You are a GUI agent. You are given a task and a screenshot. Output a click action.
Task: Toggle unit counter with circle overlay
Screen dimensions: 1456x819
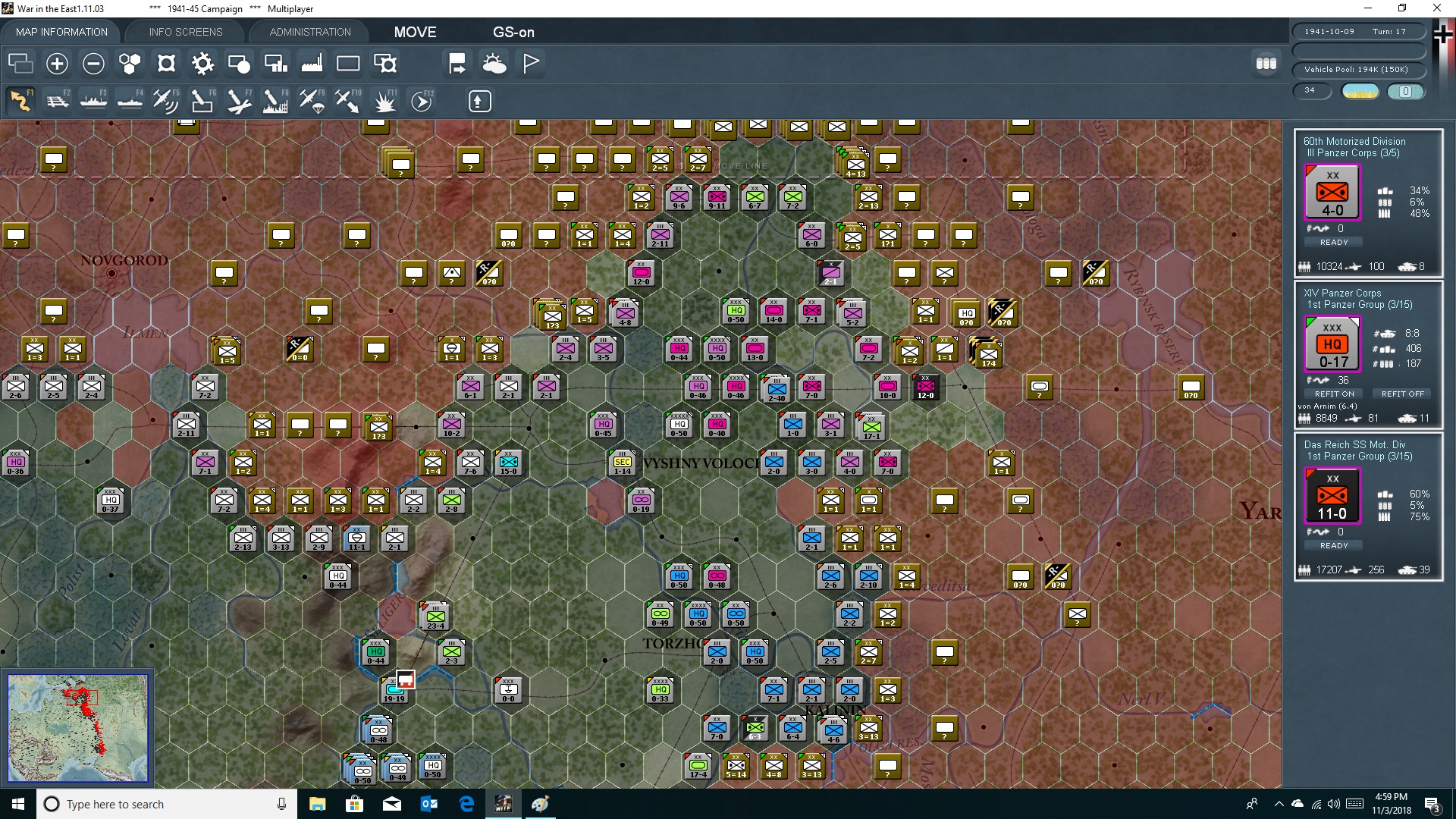point(239,64)
